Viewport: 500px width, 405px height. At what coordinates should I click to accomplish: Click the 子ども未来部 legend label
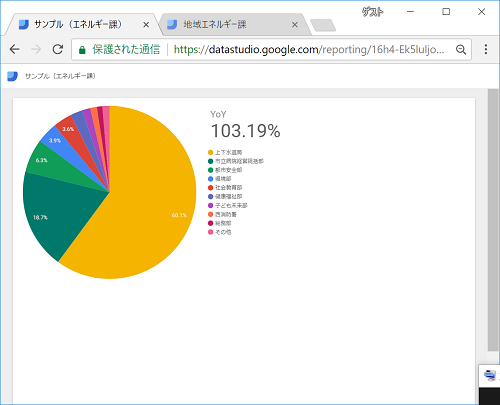pos(231,205)
